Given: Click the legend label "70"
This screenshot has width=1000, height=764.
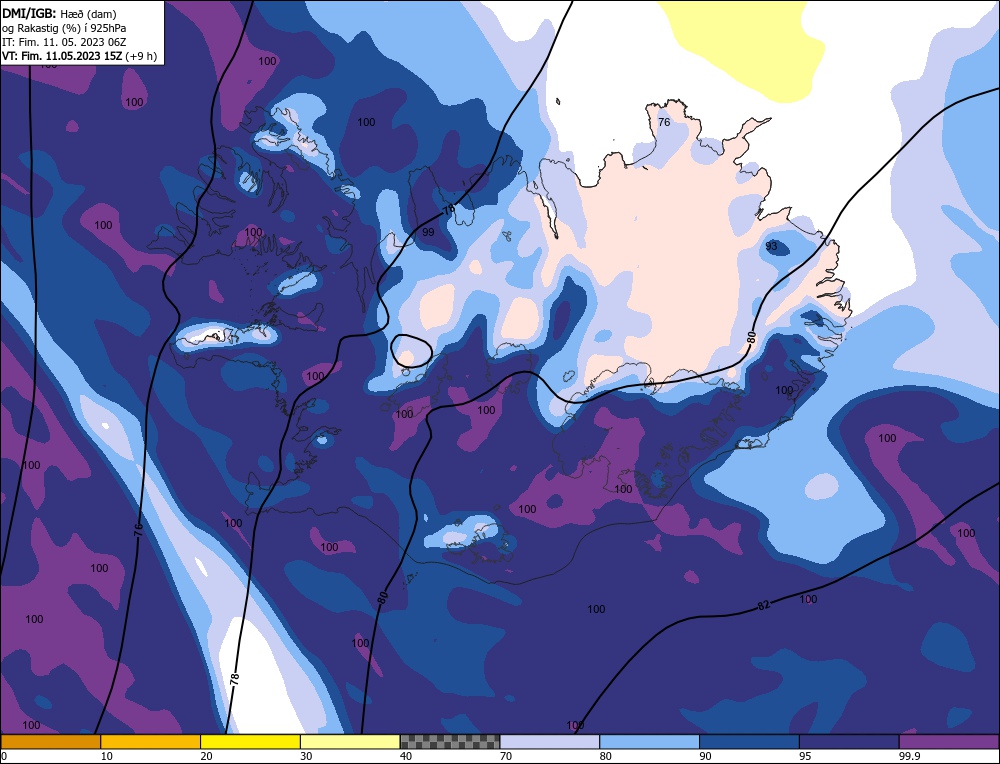Looking at the screenshot, I should [506, 756].
